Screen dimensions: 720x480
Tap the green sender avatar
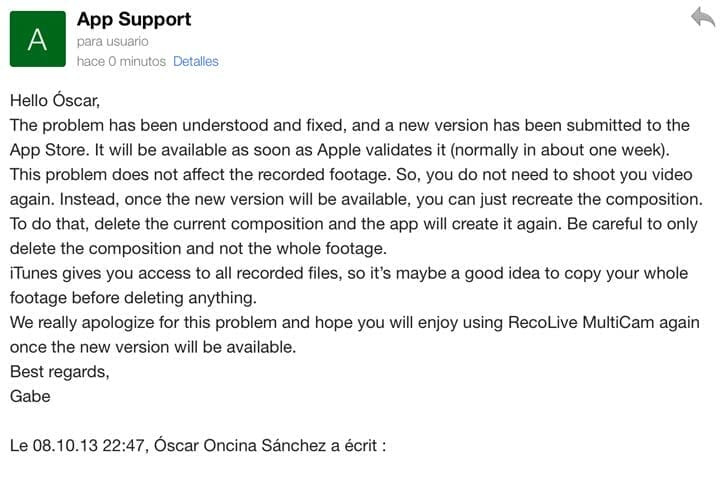(x=37, y=38)
